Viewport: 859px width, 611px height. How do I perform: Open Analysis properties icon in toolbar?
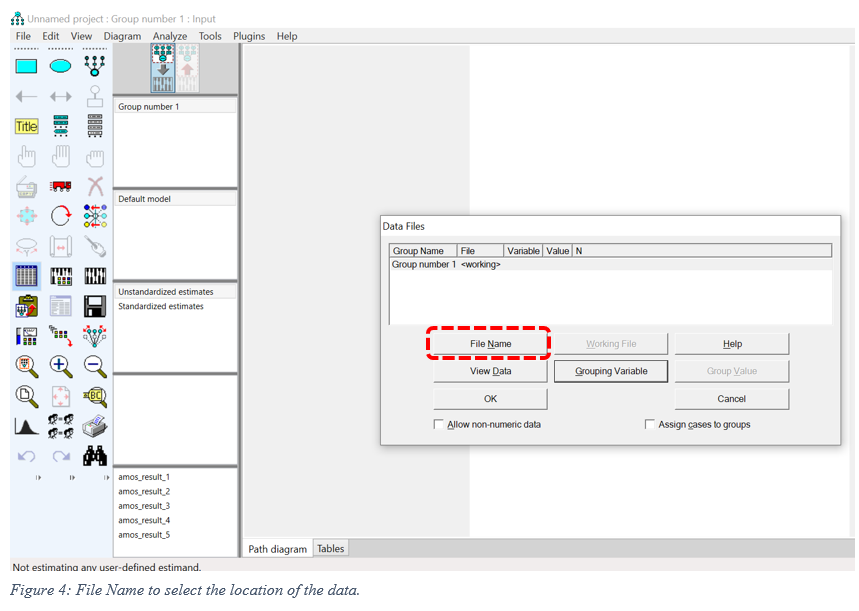(x=61, y=276)
